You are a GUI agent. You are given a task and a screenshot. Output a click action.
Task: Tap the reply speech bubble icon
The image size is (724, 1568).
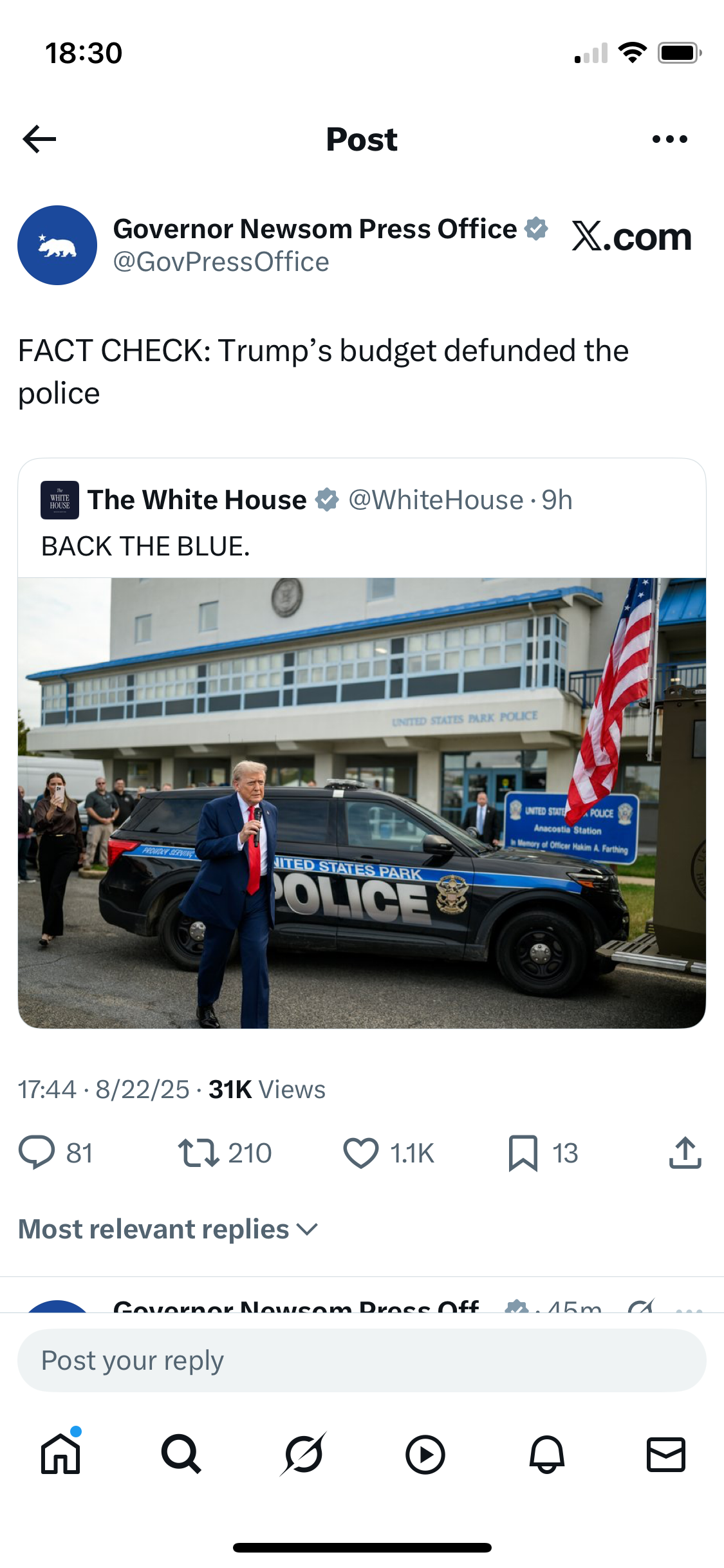coord(37,1152)
